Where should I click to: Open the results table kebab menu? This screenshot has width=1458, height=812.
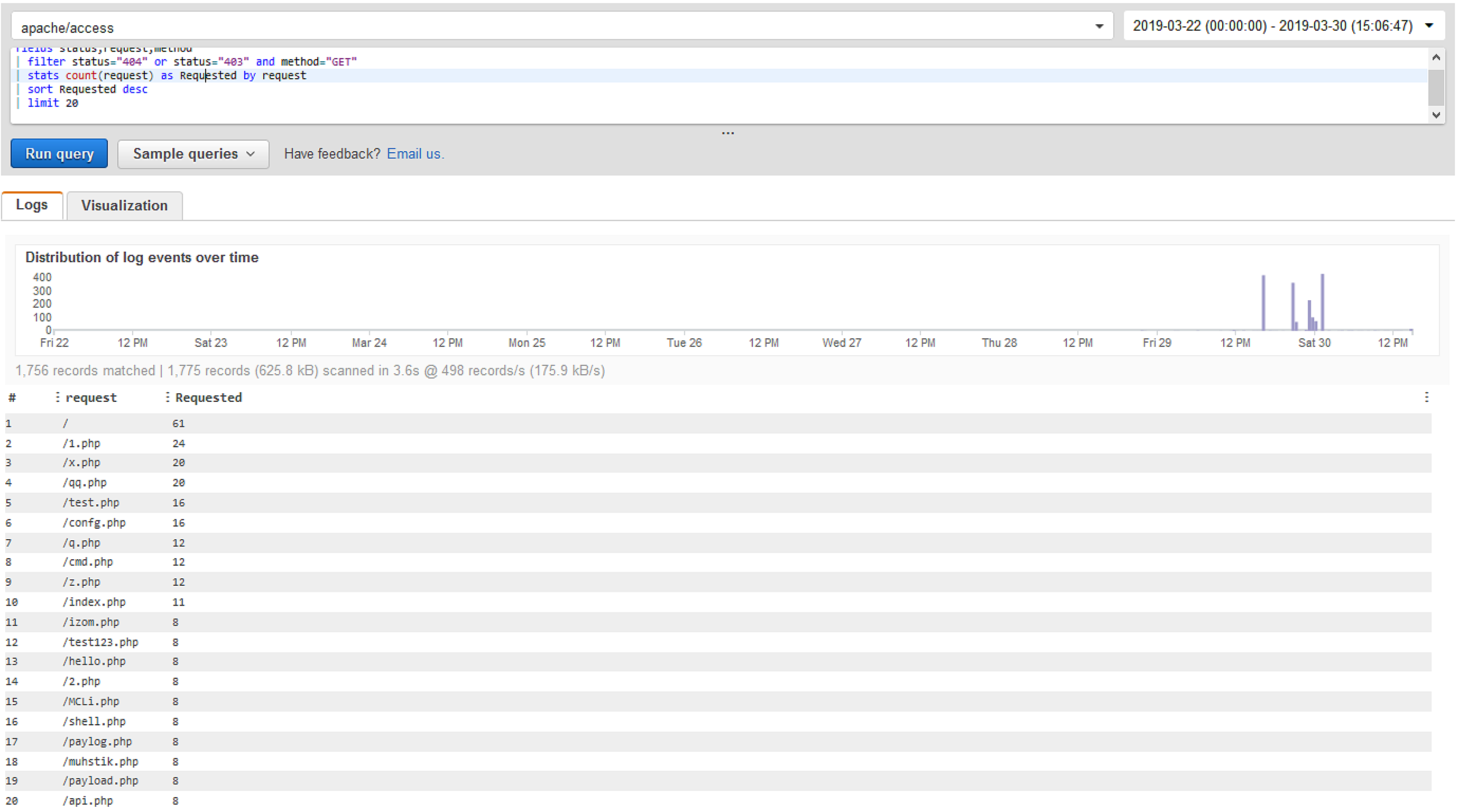1426,397
